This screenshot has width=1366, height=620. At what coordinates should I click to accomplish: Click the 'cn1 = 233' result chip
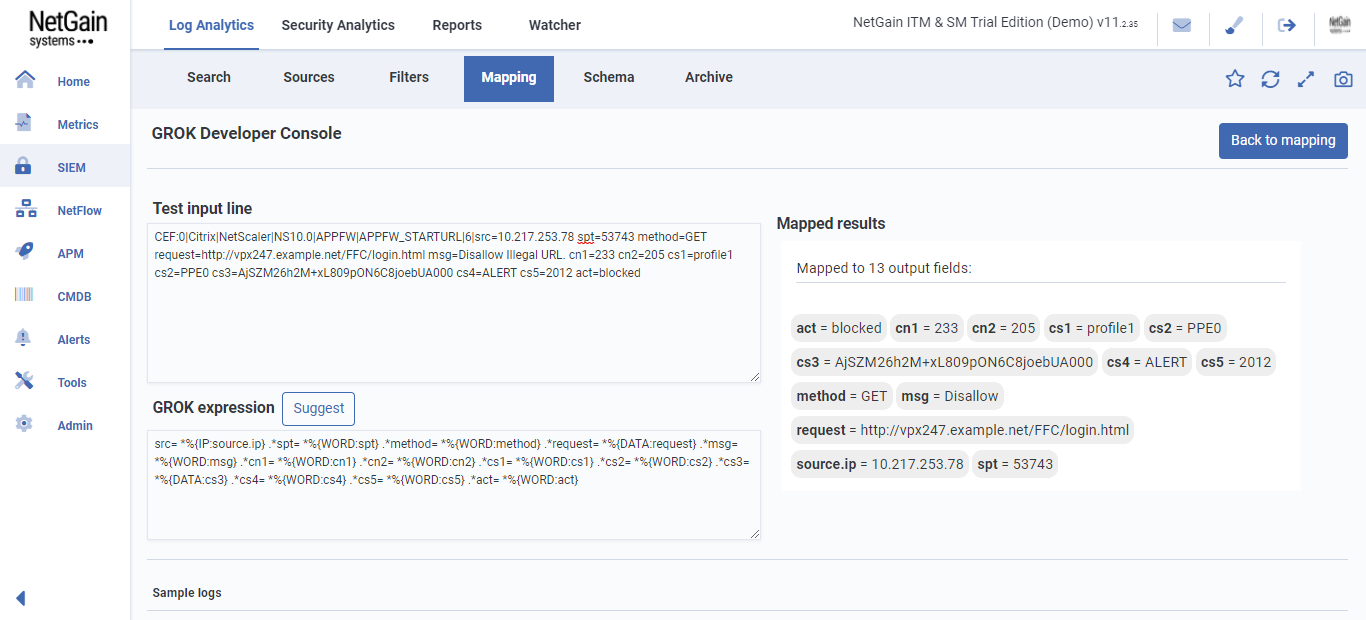(x=927, y=327)
